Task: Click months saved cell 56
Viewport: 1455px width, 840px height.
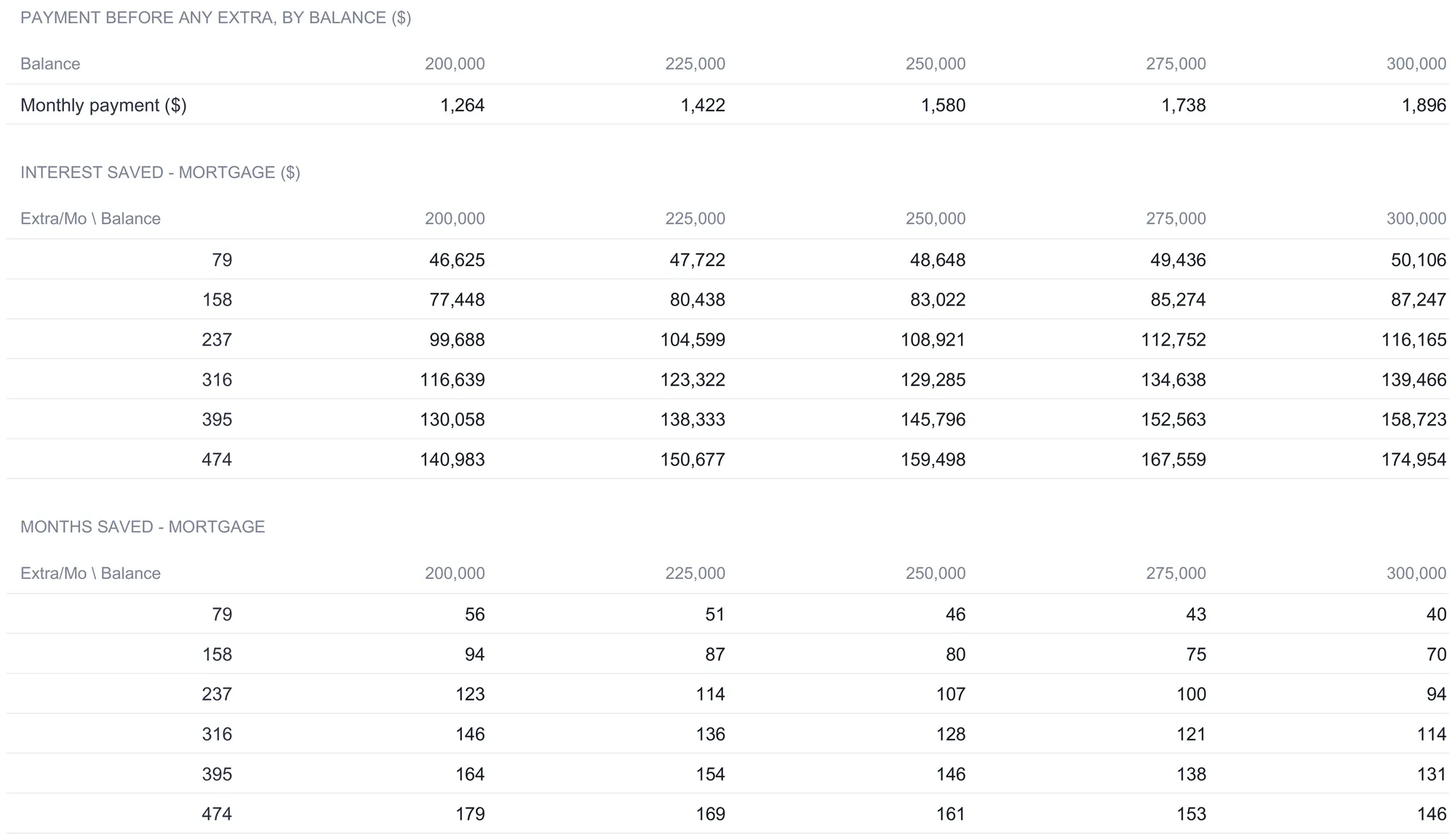Action: coord(474,615)
